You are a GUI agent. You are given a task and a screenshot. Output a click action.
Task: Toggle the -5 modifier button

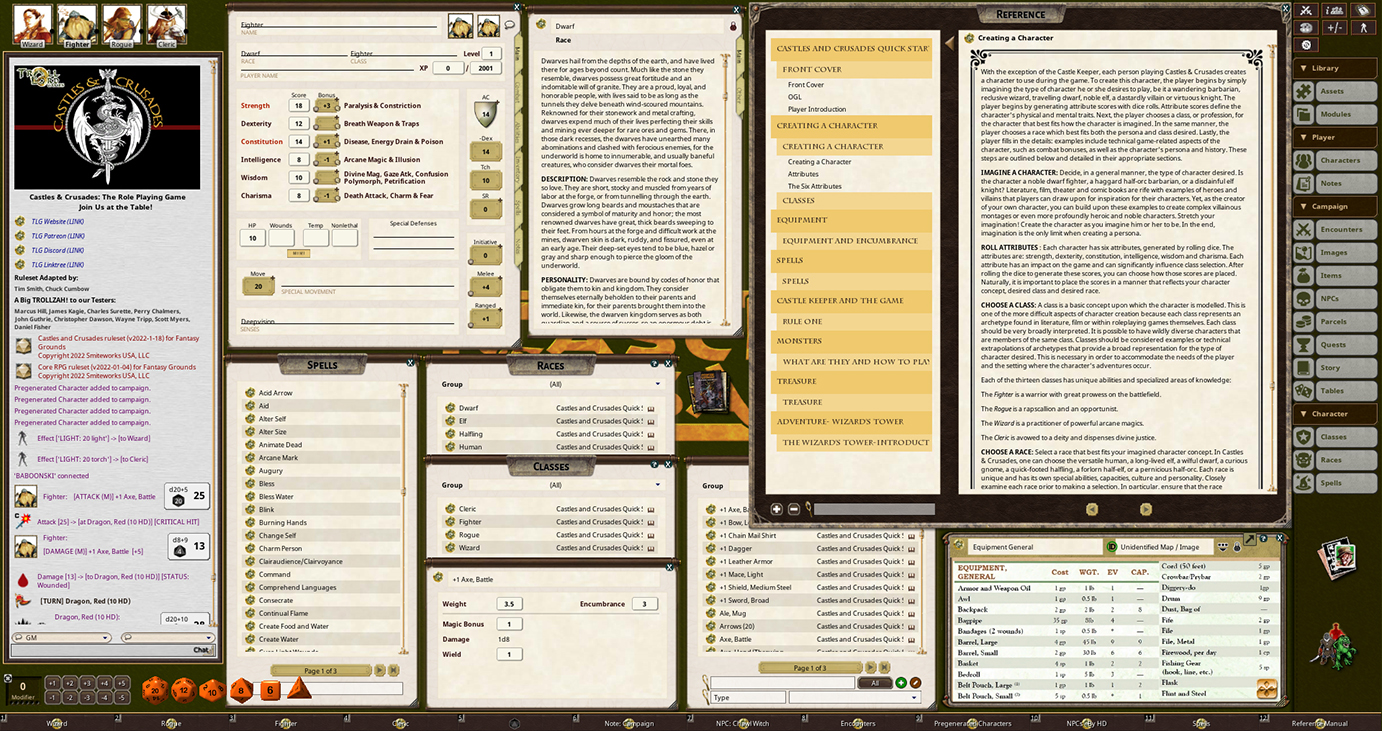[x=121, y=697]
